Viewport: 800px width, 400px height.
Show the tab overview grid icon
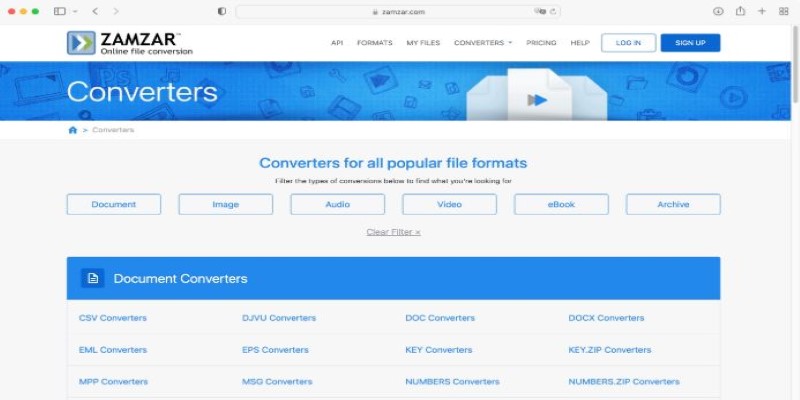(x=784, y=11)
